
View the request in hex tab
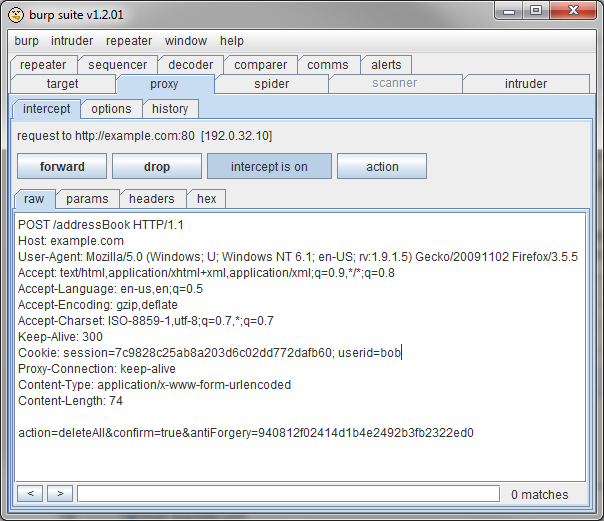[x=206, y=199]
